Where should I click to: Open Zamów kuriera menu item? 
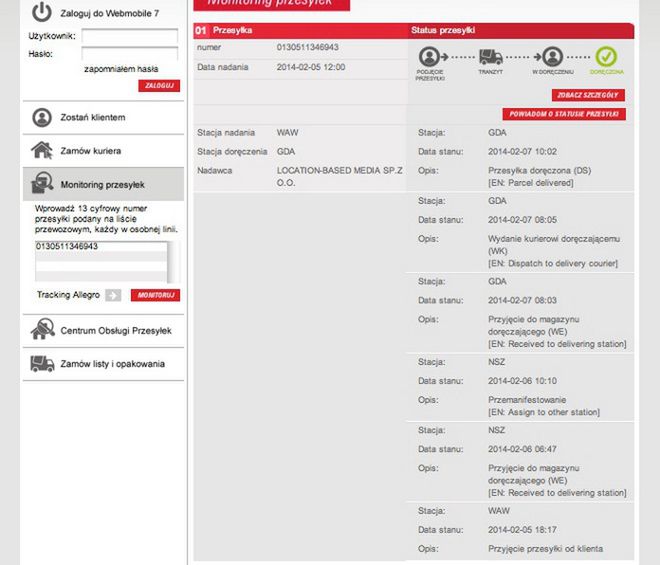coord(104,151)
